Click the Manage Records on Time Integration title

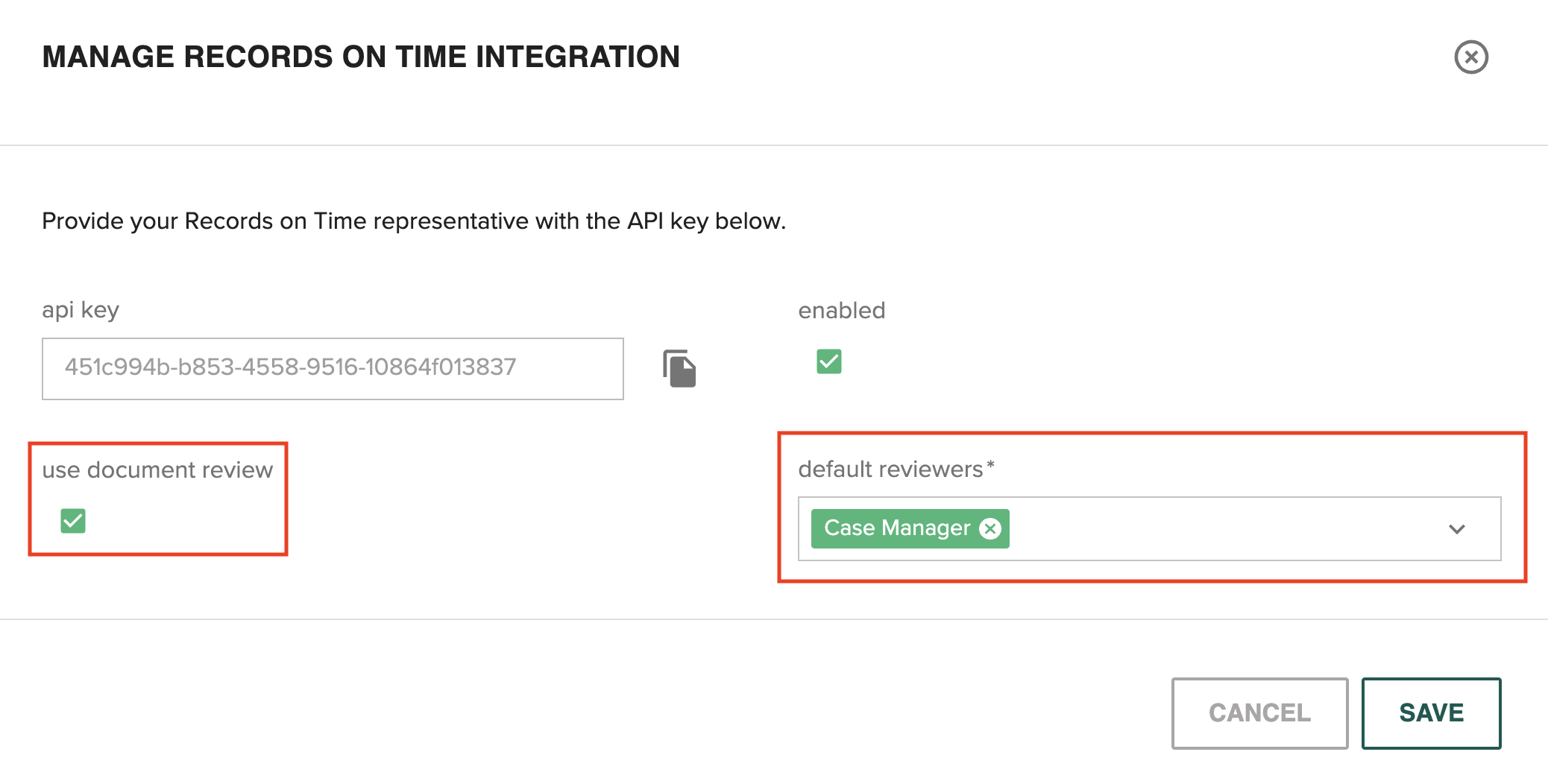361,57
